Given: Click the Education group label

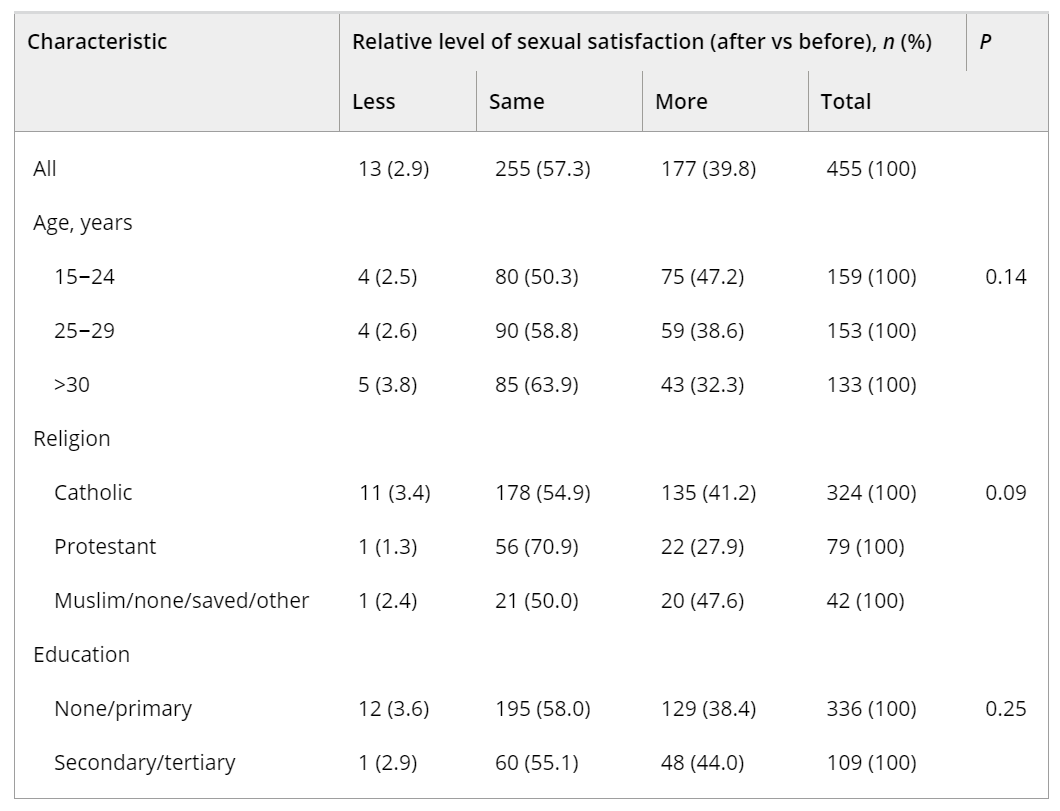Looking at the screenshot, I should point(82,655).
